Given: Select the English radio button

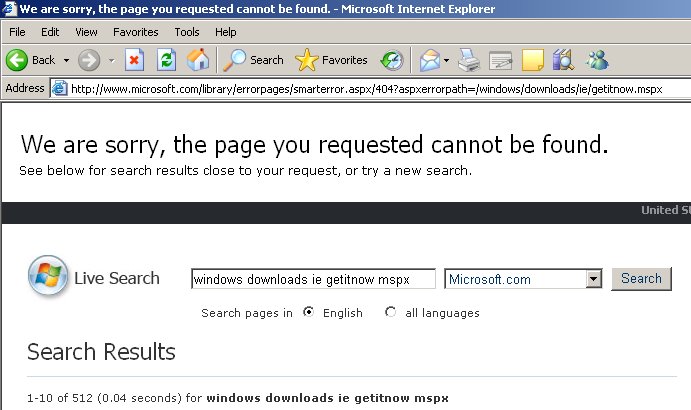Looking at the screenshot, I should pos(308,312).
